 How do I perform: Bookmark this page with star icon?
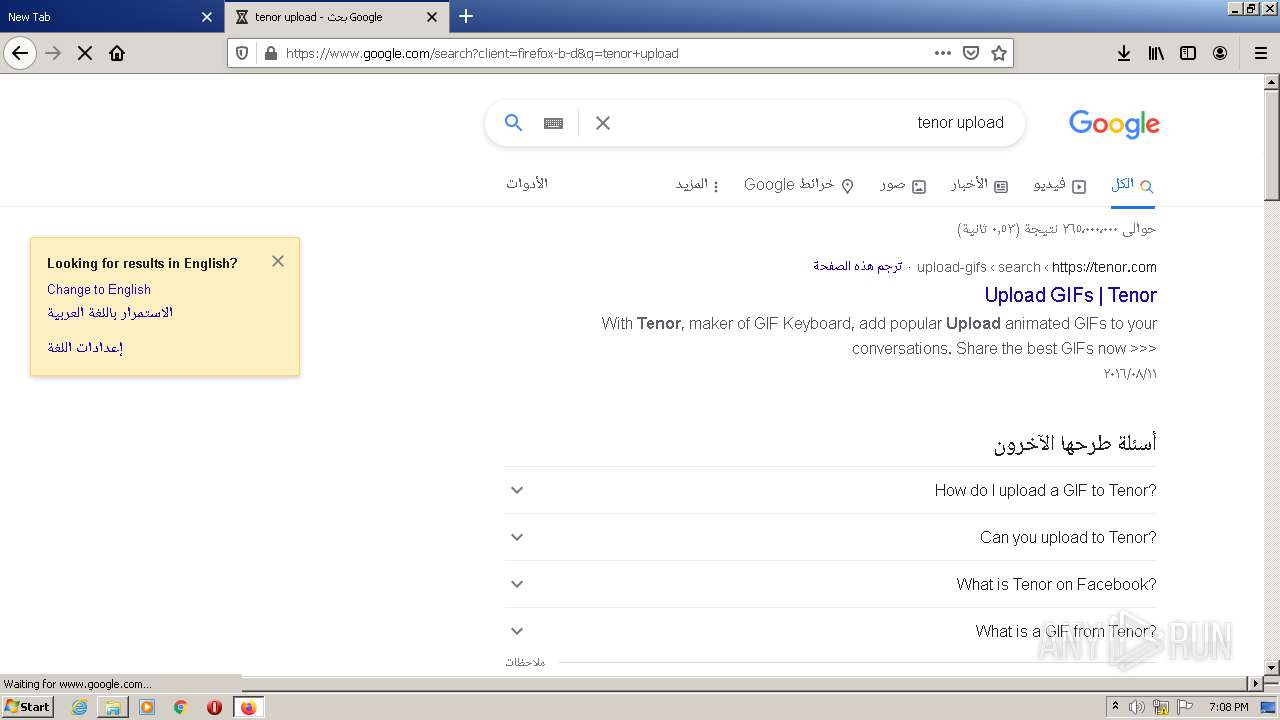[x=999, y=53]
